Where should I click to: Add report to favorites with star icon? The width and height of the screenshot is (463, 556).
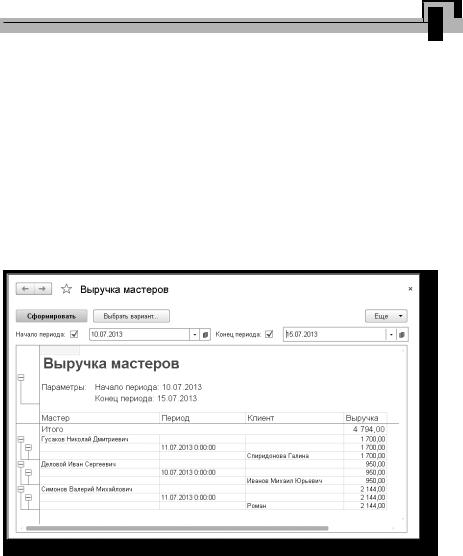pos(66,289)
